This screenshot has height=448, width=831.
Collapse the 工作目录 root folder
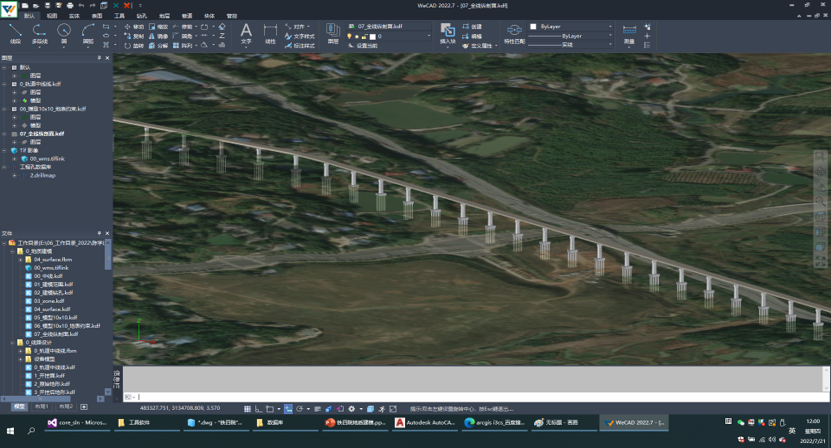coord(4,243)
